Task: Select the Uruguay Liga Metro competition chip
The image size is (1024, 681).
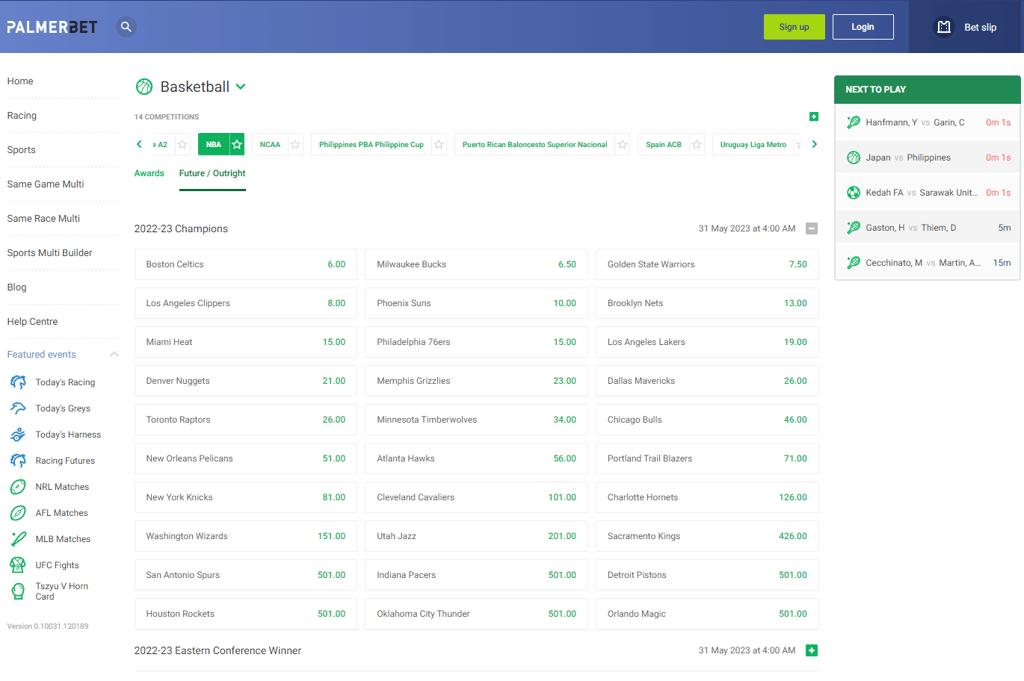Action: point(753,144)
